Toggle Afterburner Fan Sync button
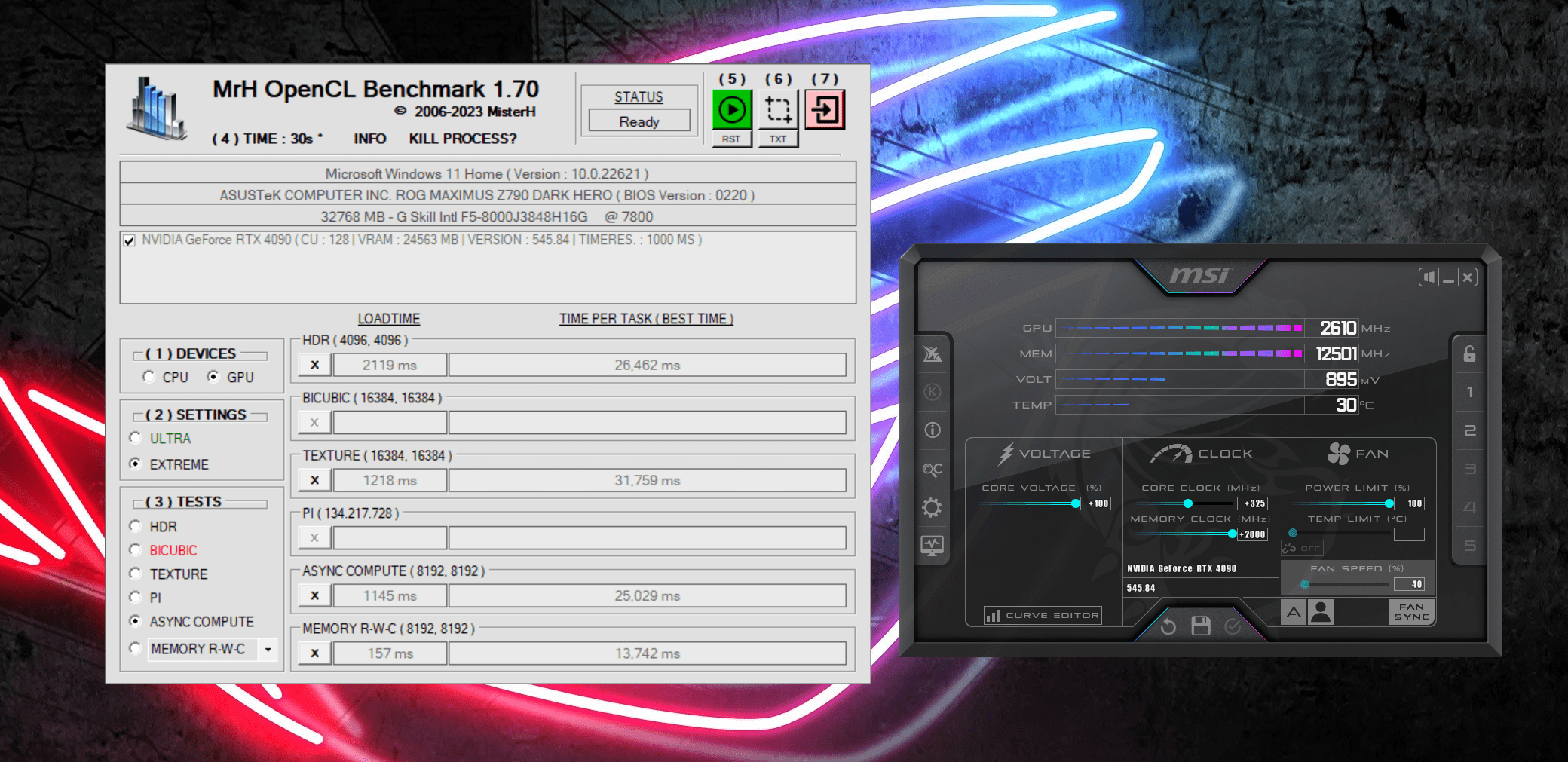This screenshot has width=1568, height=762. coord(1411,612)
